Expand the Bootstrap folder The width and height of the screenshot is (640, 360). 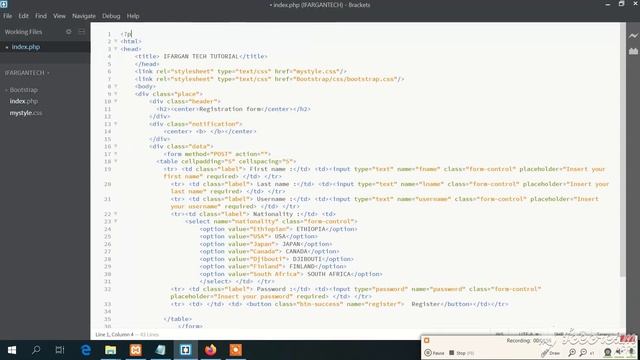21,90
